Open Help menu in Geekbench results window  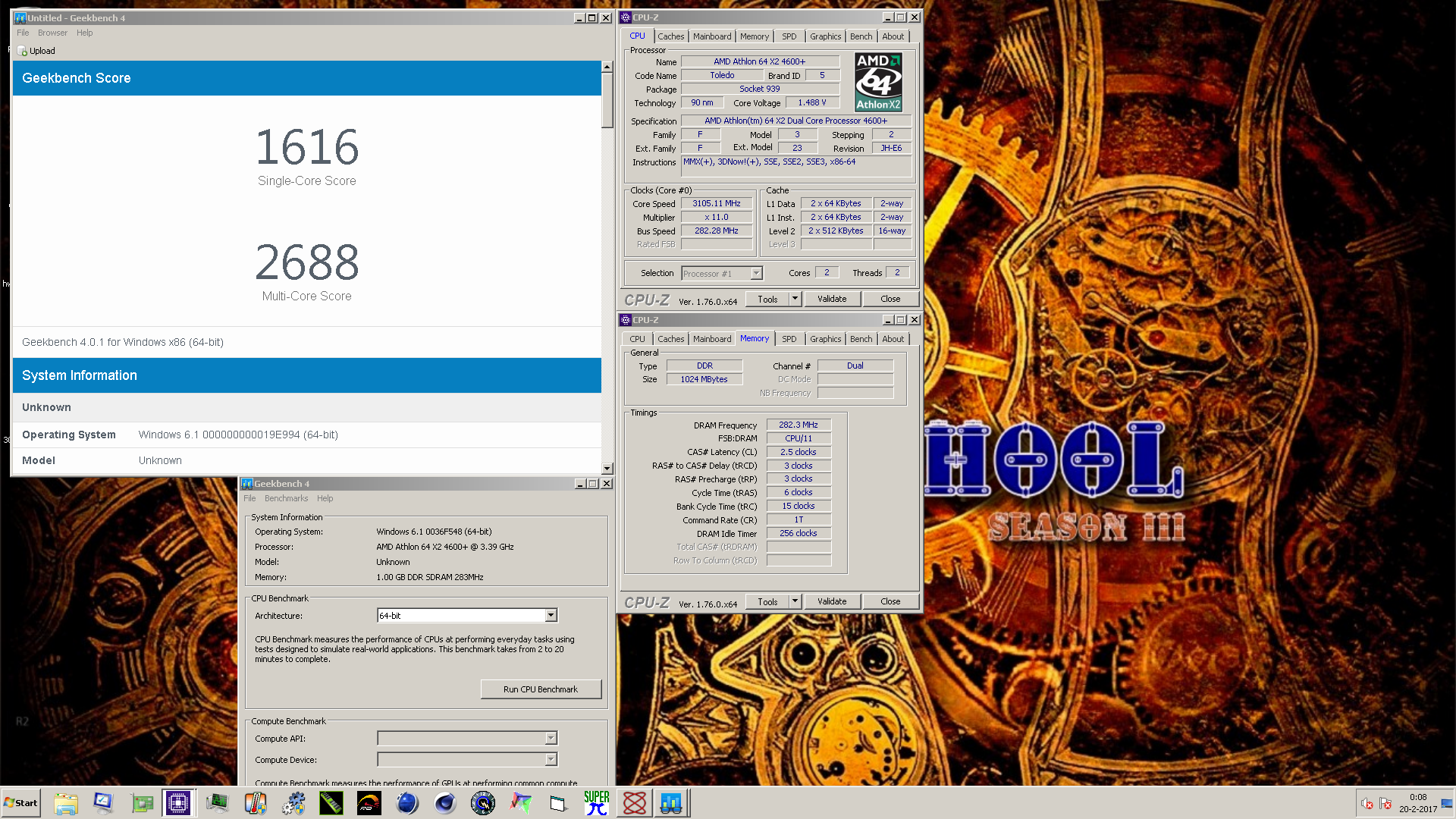tap(84, 33)
